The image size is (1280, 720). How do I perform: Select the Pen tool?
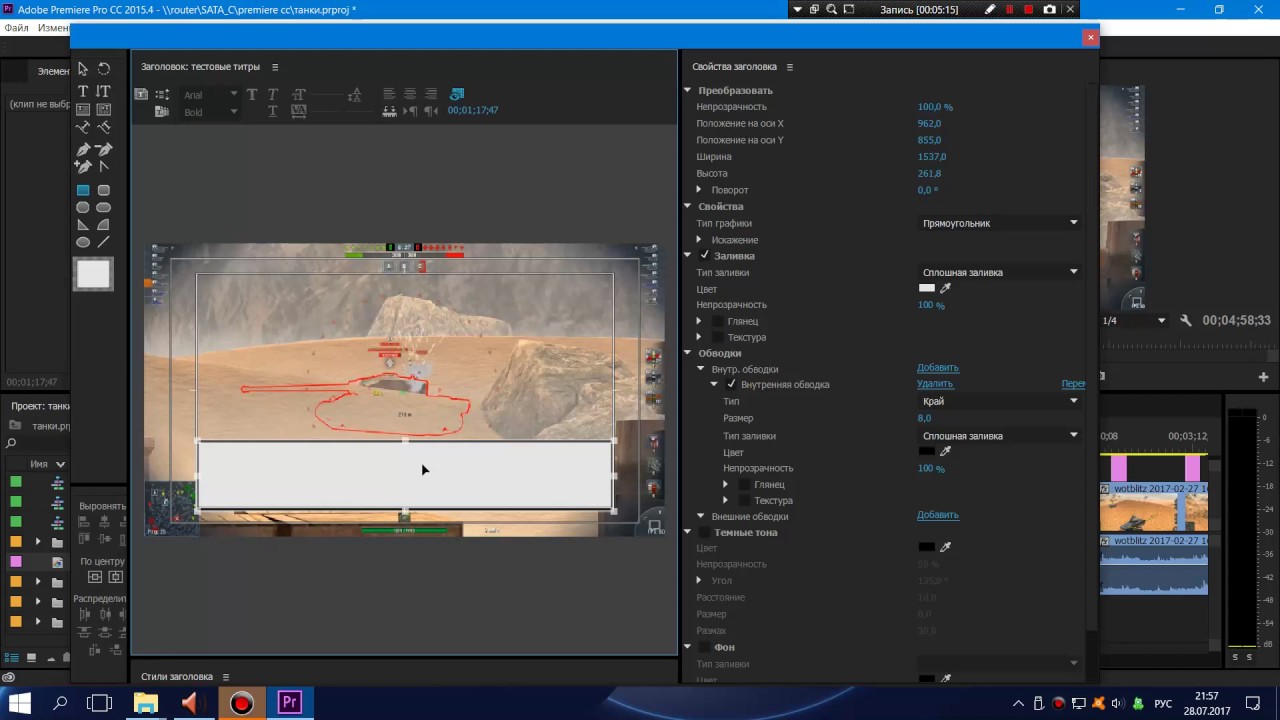click(83, 150)
